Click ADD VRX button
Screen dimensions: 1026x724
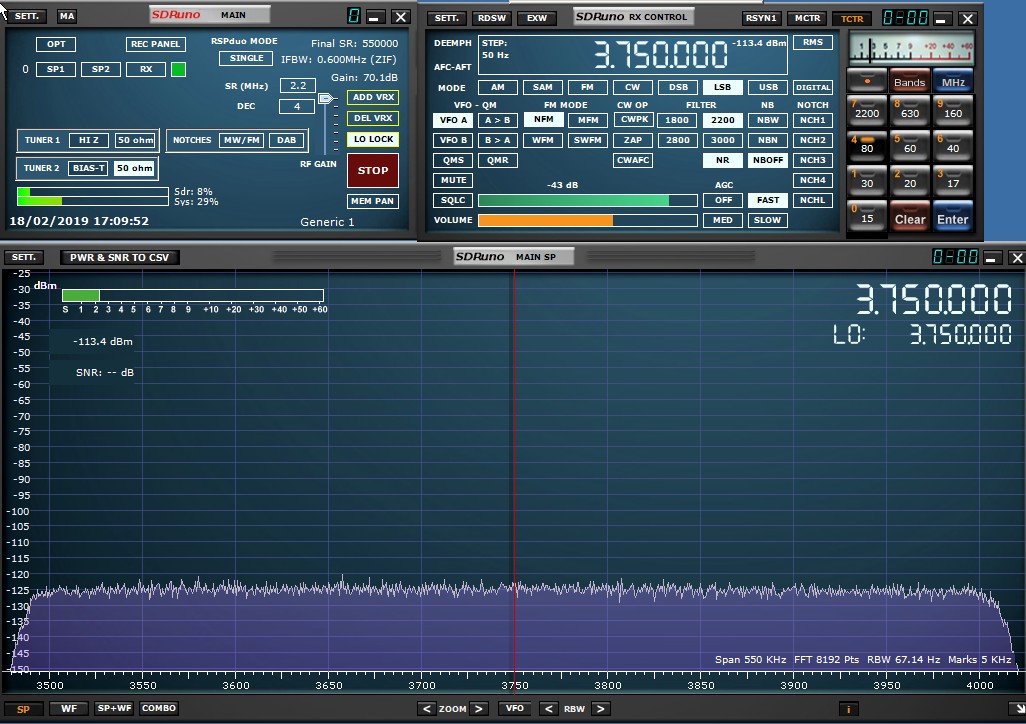point(373,98)
